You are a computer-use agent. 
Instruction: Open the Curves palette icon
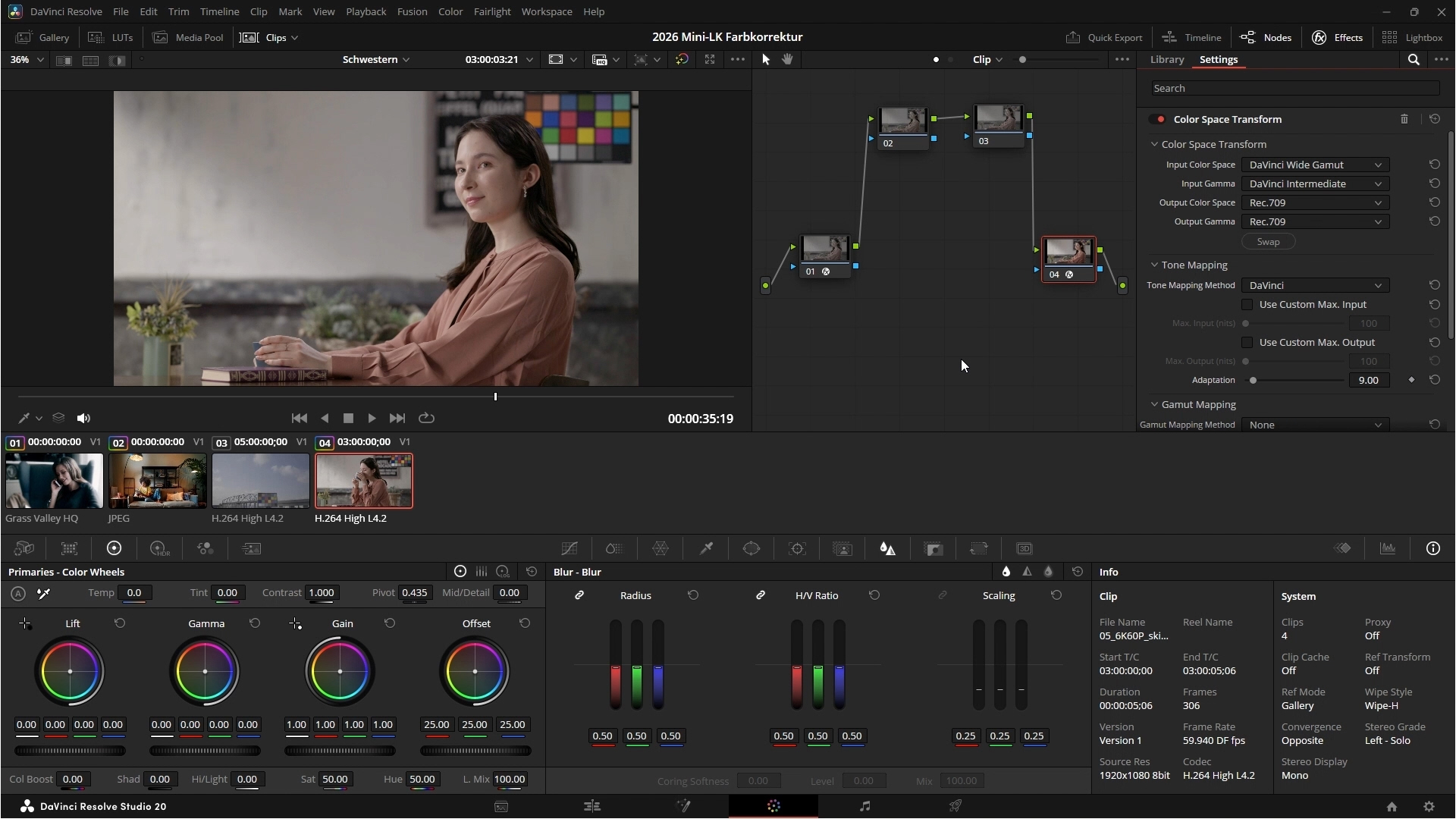[x=570, y=548]
